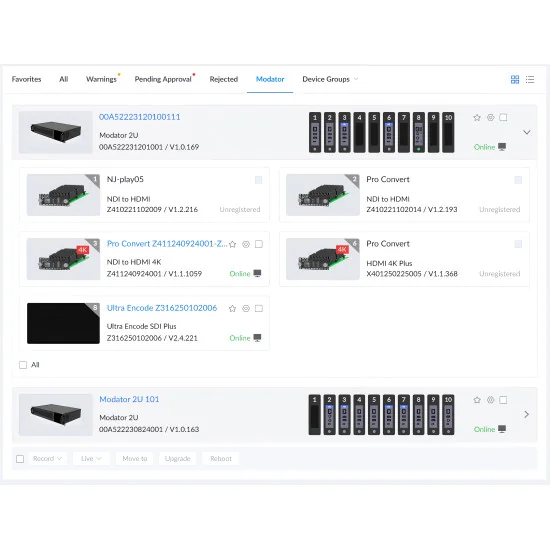The width and height of the screenshot is (550, 550).
Task: Star the Ultra Encode Z316250102006 card
Action: 232,308
